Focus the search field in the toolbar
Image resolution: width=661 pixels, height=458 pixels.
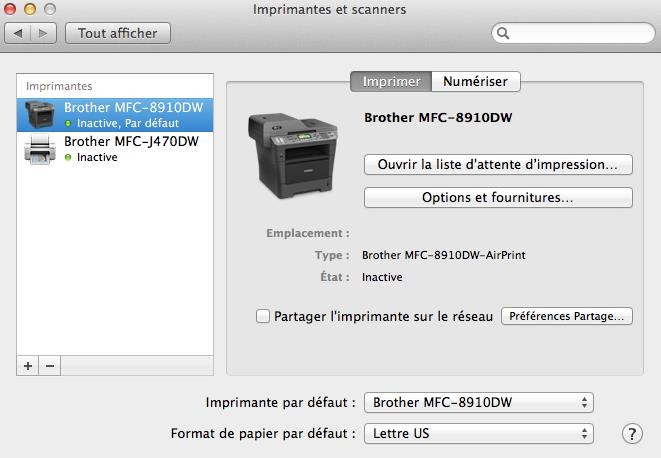click(x=573, y=33)
